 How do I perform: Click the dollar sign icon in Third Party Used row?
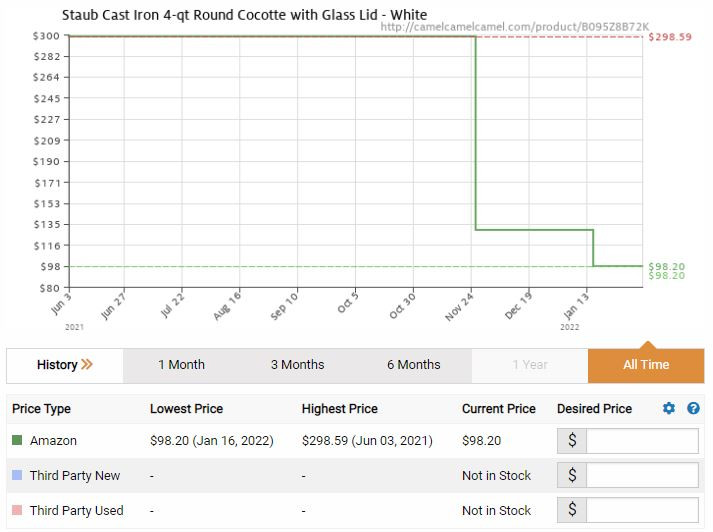572,510
